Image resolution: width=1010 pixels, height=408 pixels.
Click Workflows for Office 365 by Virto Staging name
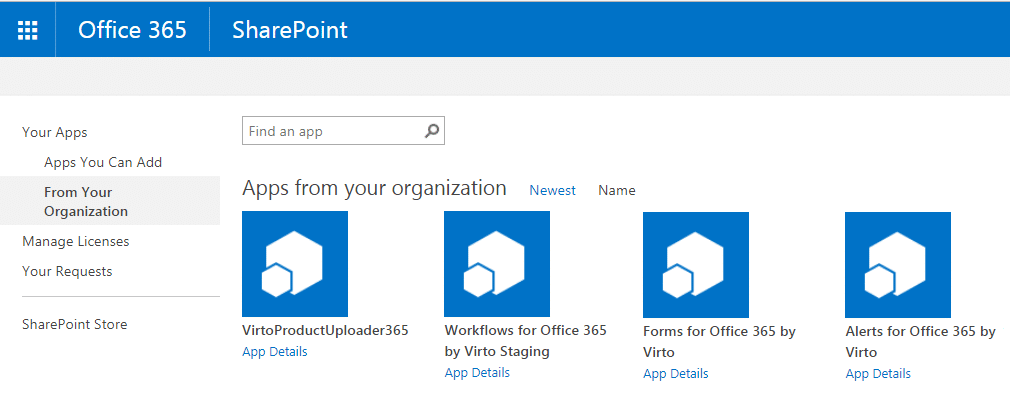click(526, 341)
